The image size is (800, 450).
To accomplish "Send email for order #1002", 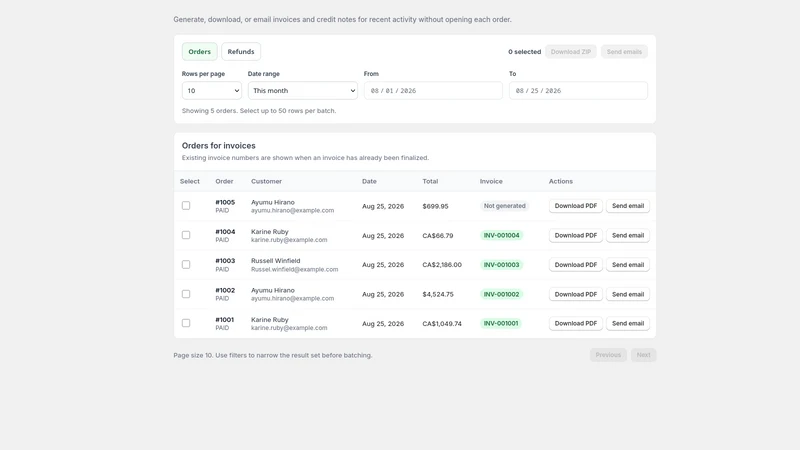I will coord(628,294).
